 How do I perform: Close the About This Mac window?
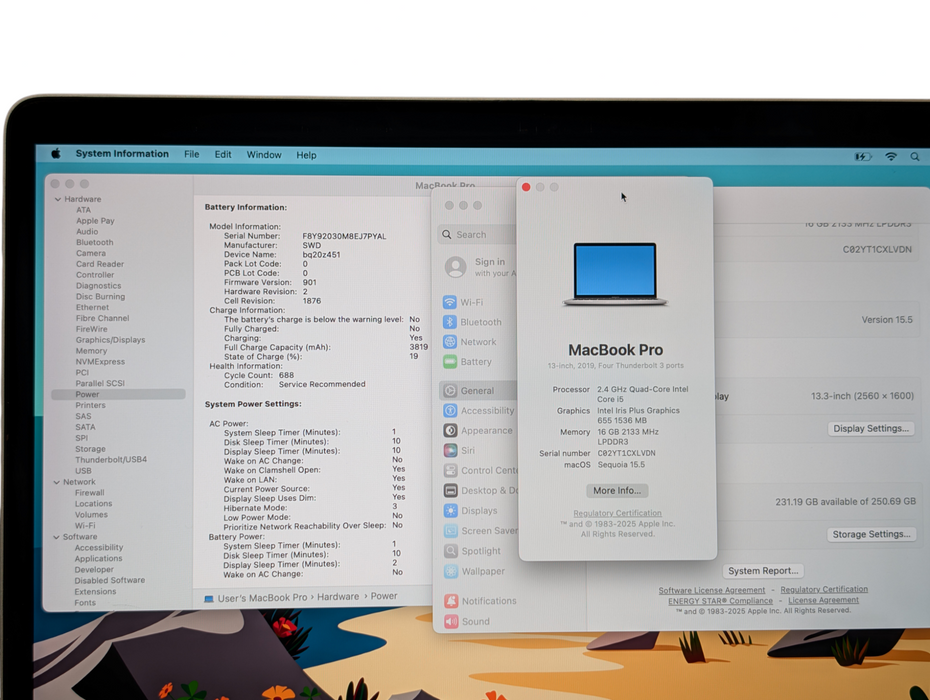(525, 187)
